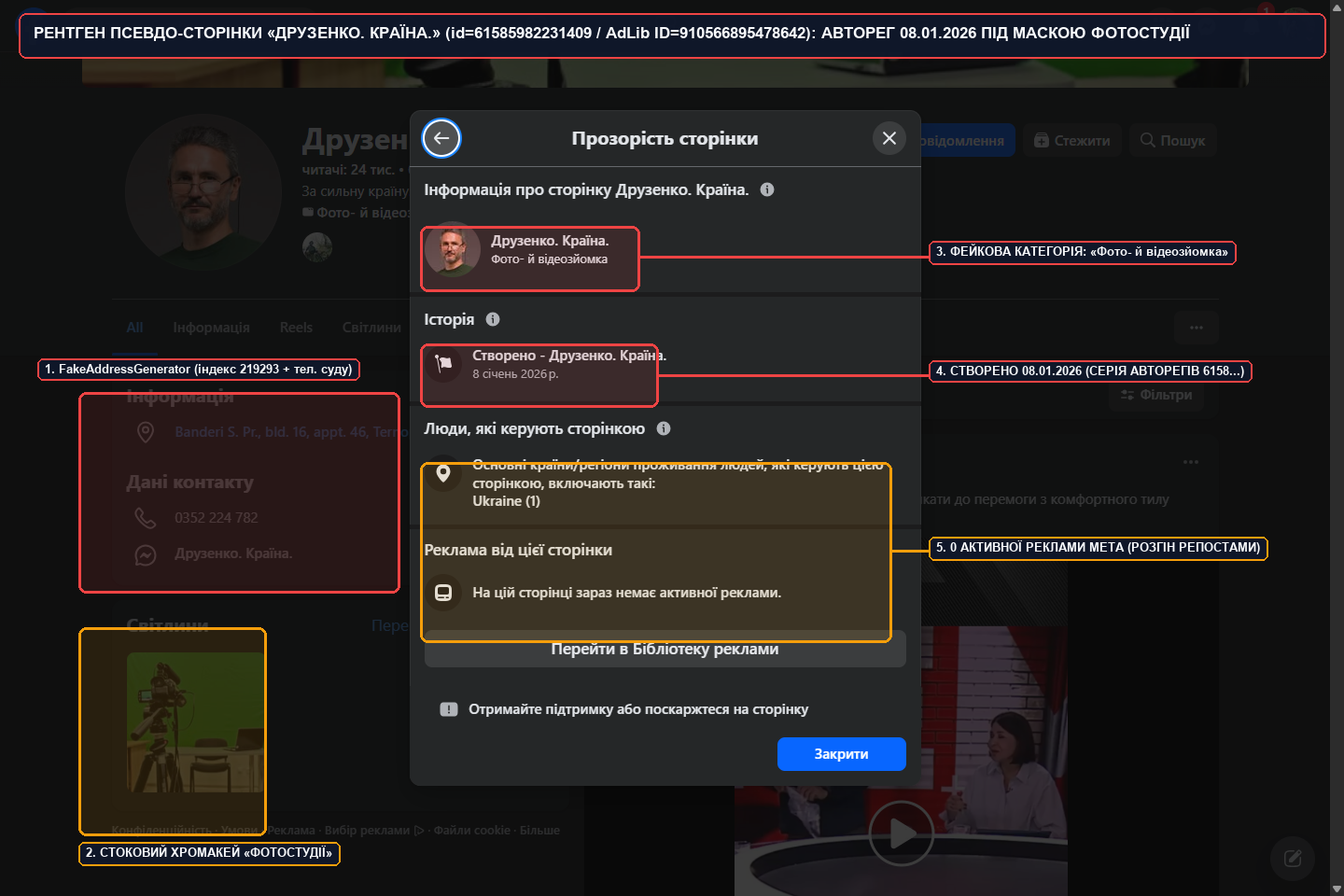Open three-dots menu on profile tabs bar
This screenshot has height=896, width=1344.
tap(1197, 328)
